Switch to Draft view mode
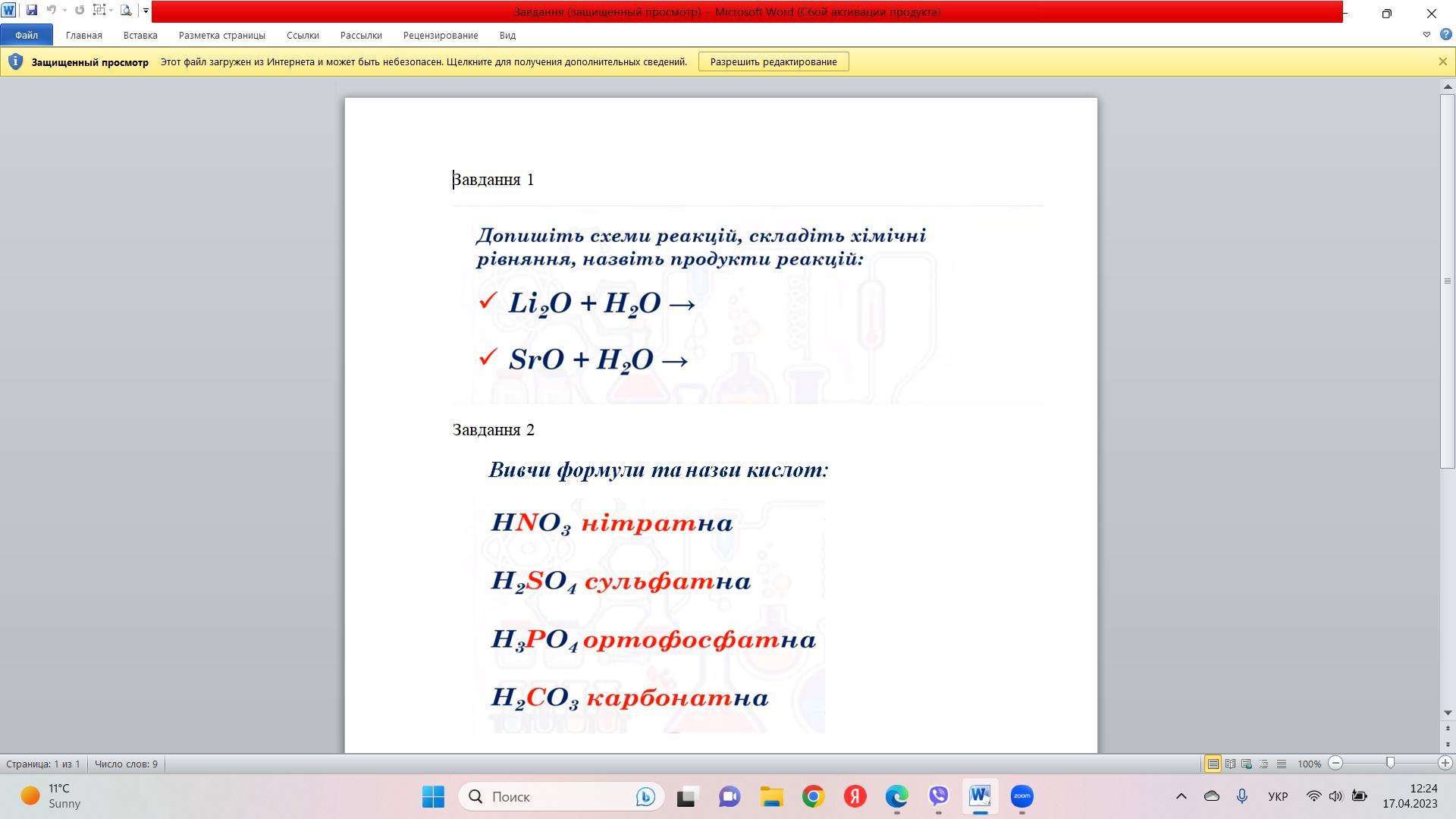Screen dimensions: 1456x819 (x=1281, y=764)
